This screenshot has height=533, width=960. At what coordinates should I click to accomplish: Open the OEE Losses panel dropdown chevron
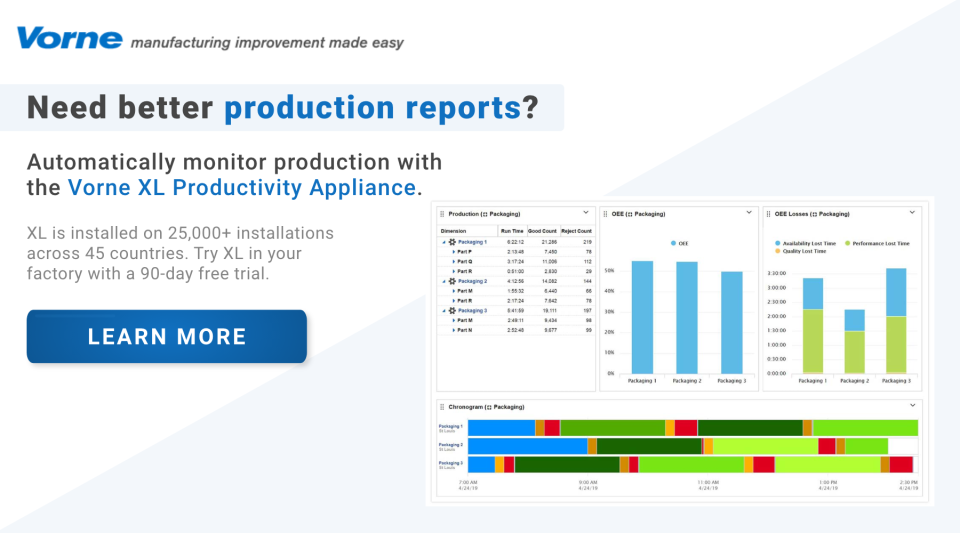[x=912, y=212]
